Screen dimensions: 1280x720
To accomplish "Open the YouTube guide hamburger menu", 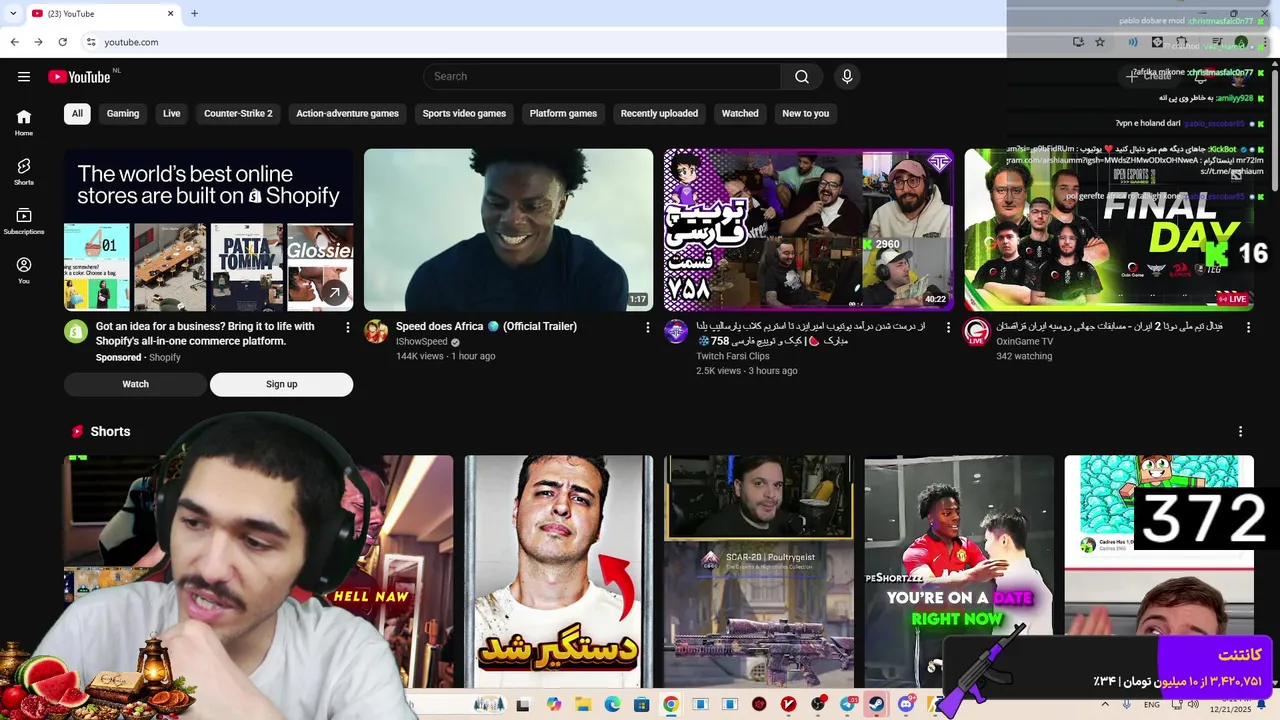I will tap(24, 77).
